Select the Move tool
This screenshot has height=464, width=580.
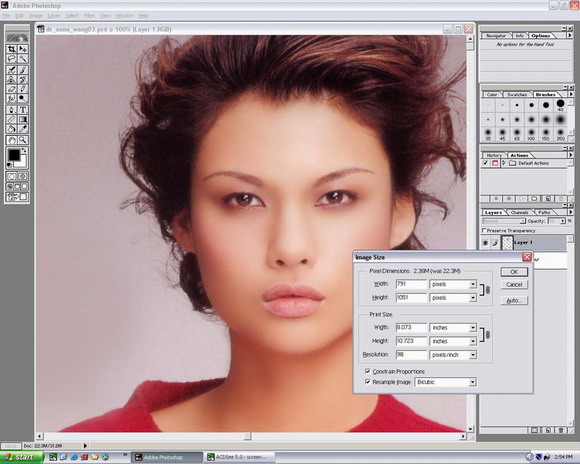(23, 49)
